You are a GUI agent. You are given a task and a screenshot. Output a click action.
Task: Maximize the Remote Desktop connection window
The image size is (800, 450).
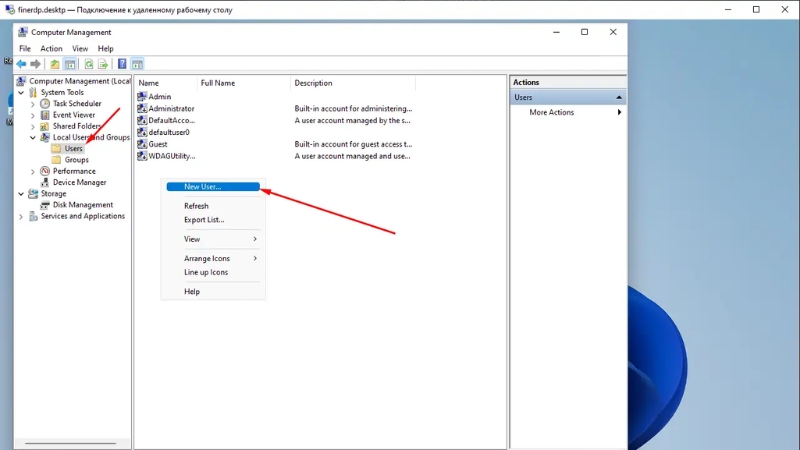756,9
